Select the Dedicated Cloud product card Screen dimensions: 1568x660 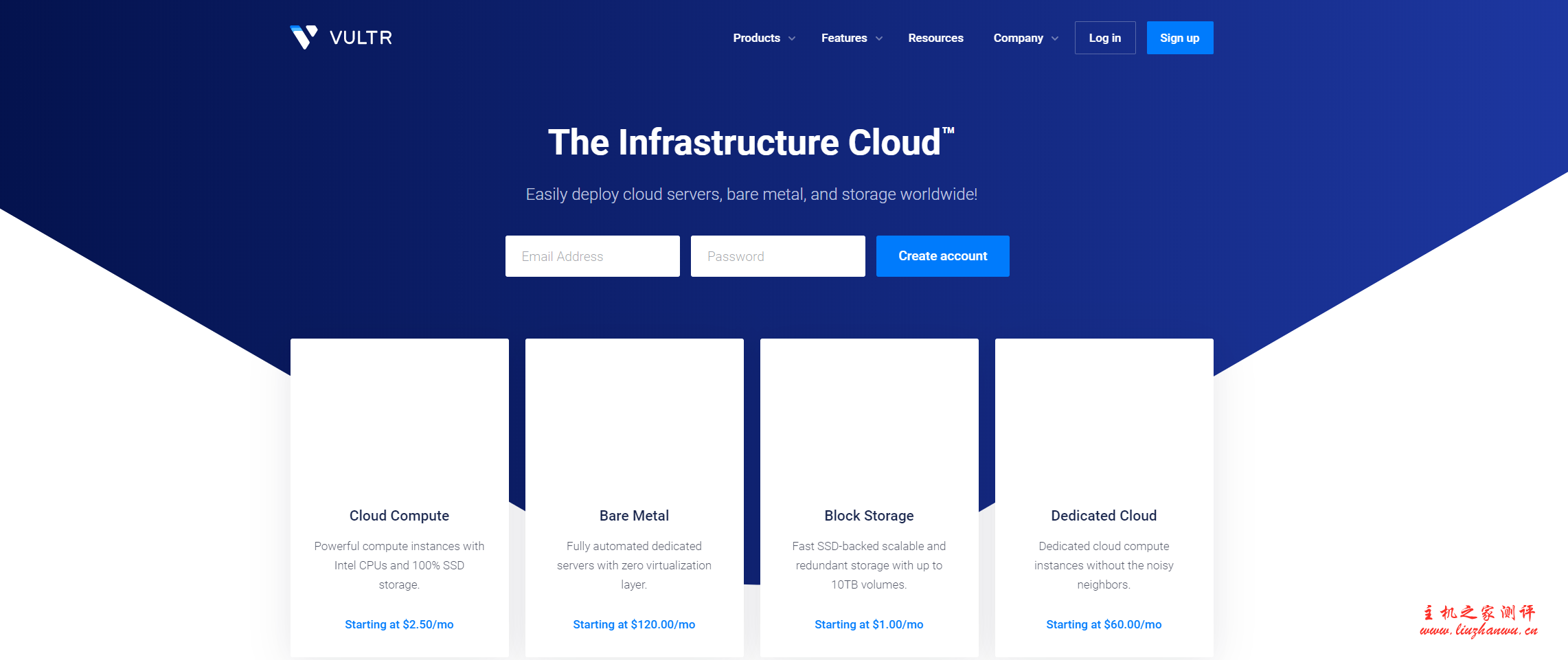[1103, 515]
